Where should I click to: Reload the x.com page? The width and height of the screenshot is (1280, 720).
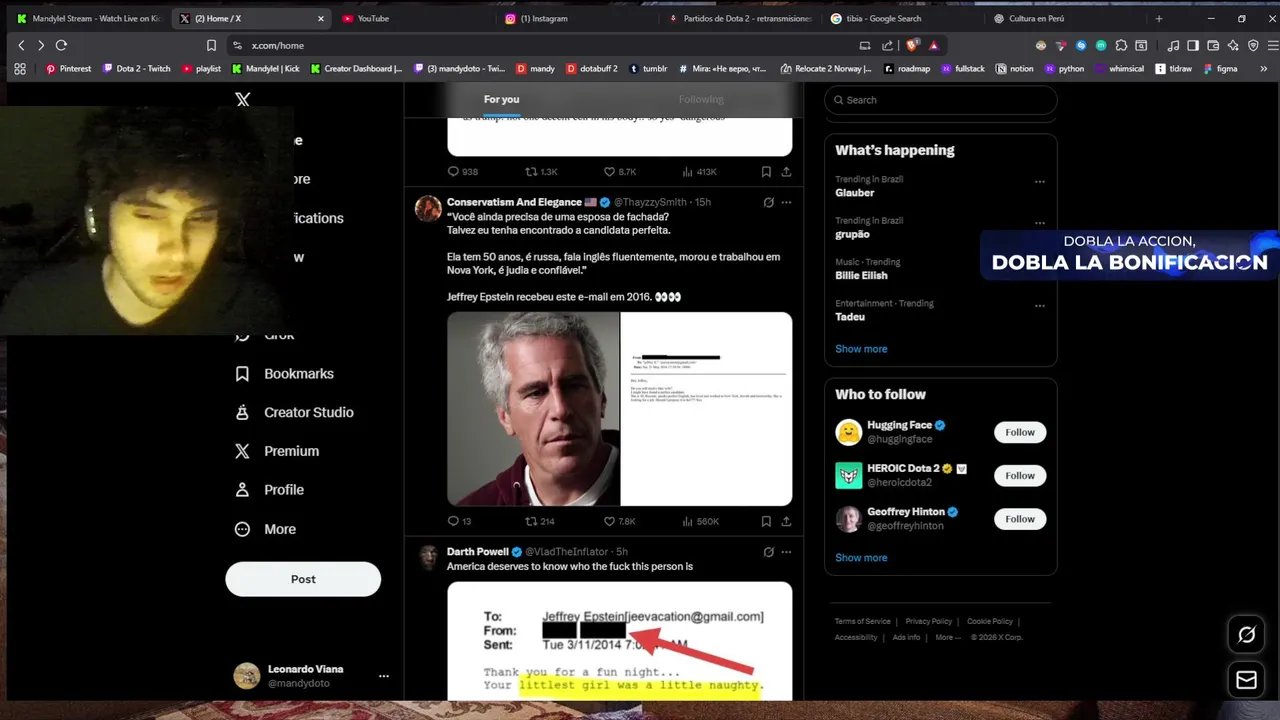[61, 45]
